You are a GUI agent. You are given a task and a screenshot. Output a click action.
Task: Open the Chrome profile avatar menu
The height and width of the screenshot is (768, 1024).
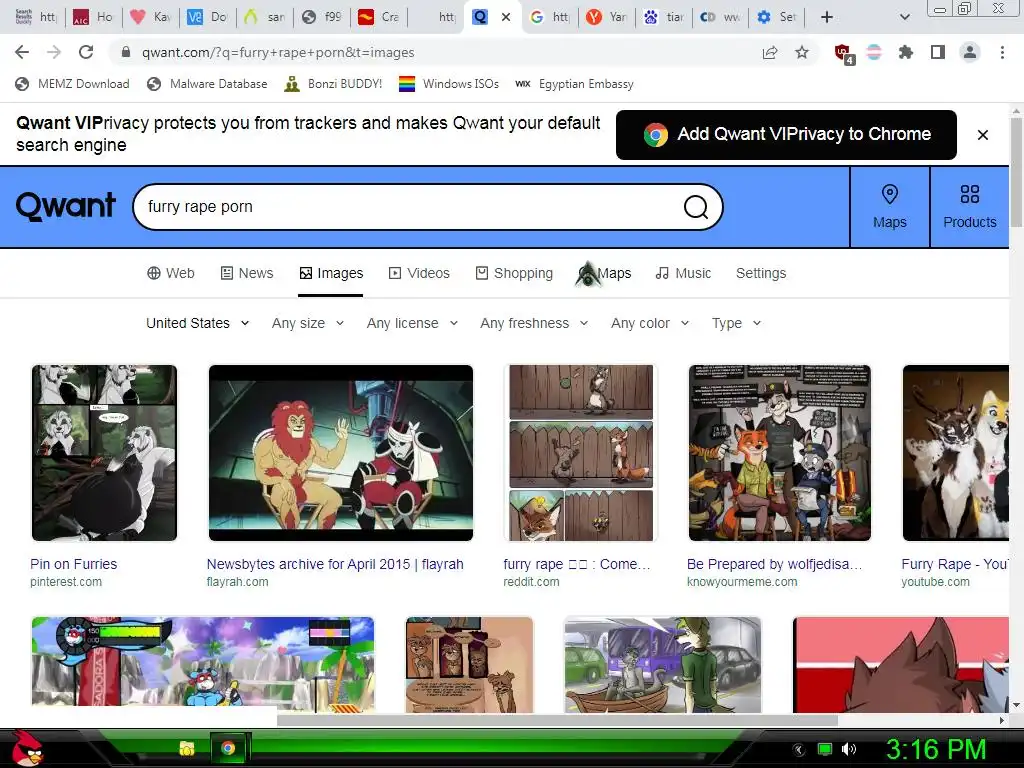click(x=970, y=52)
